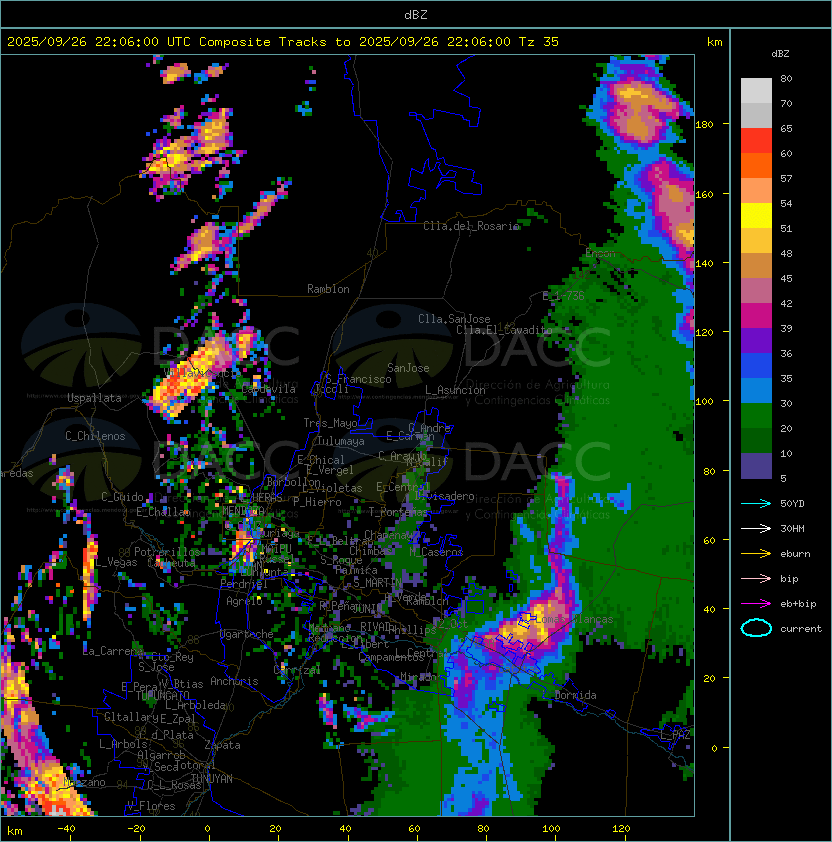Click the cyan 50YD track arrow icon
This screenshot has height=842, width=832.
click(756, 504)
